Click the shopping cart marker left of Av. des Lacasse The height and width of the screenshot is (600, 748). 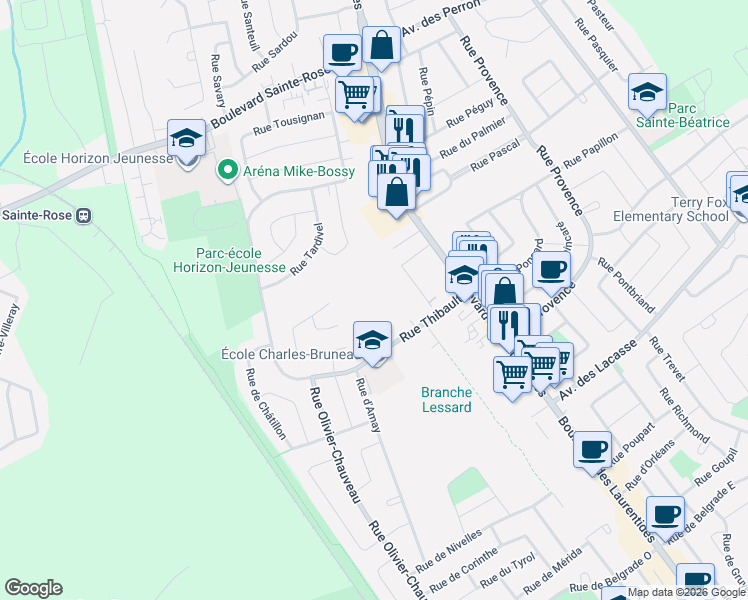pos(512,376)
